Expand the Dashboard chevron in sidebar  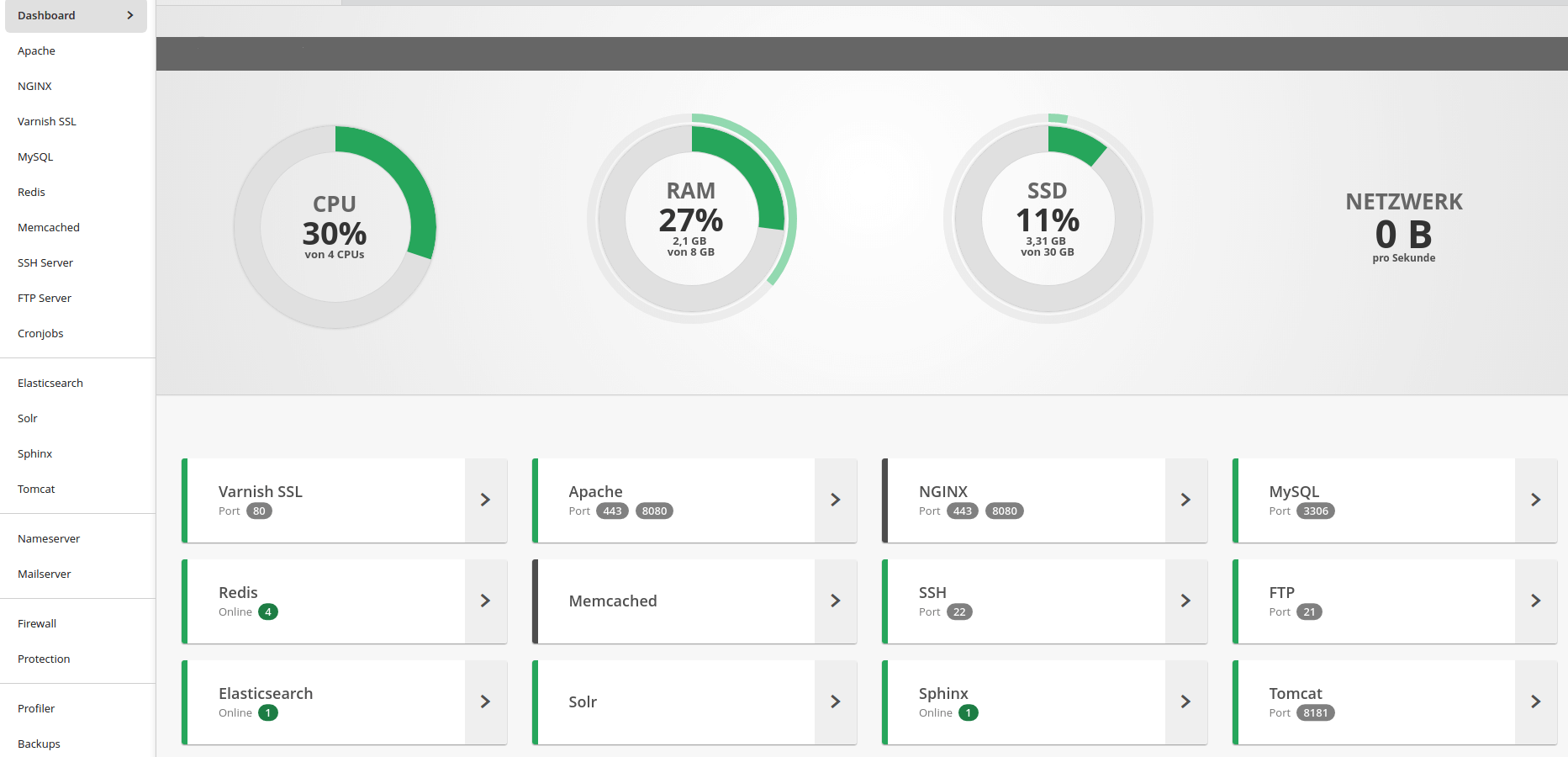pyautogui.click(x=130, y=15)
